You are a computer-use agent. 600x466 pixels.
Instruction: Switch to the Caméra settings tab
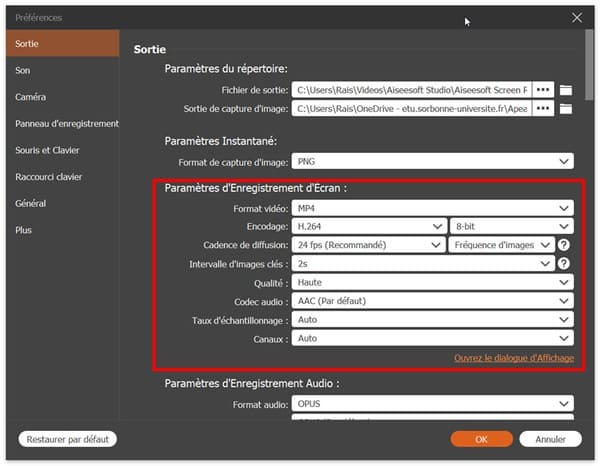click(30, 97)
